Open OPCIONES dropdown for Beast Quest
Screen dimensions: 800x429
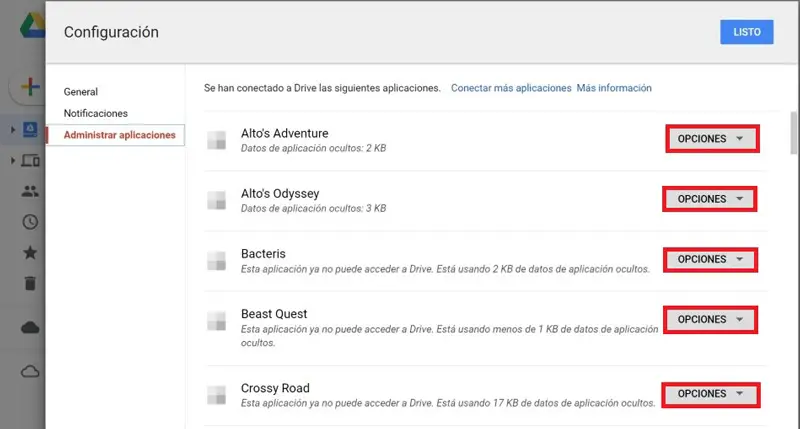tap(710, 319)
